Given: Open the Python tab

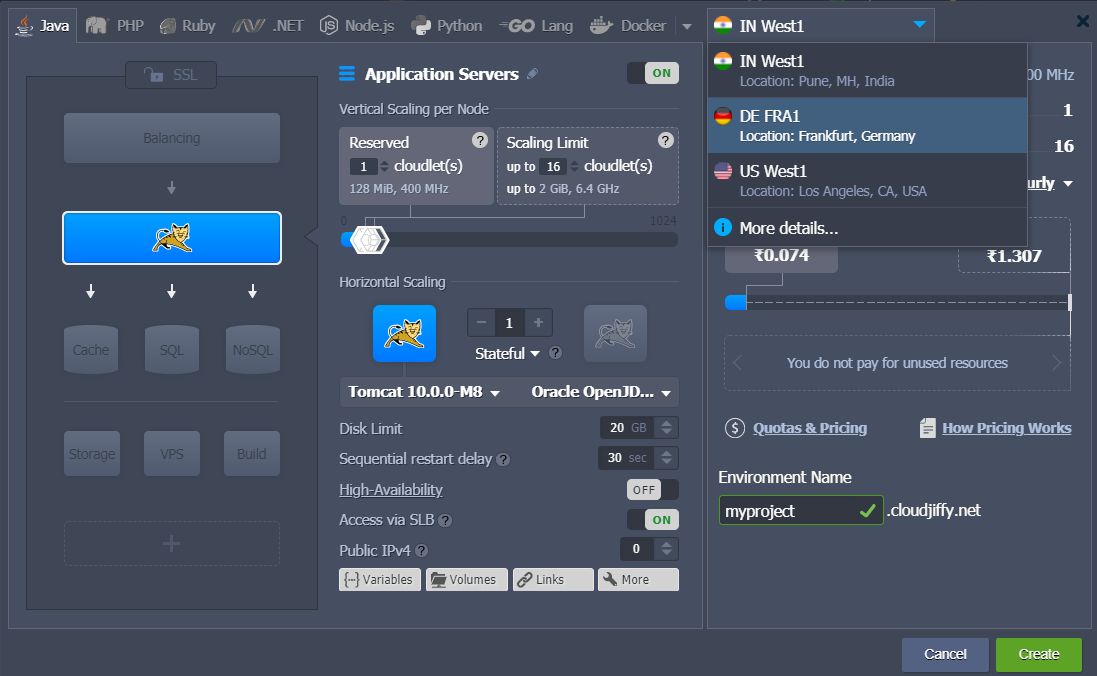Looking at the screenshot, I should [x=447, y=26].
